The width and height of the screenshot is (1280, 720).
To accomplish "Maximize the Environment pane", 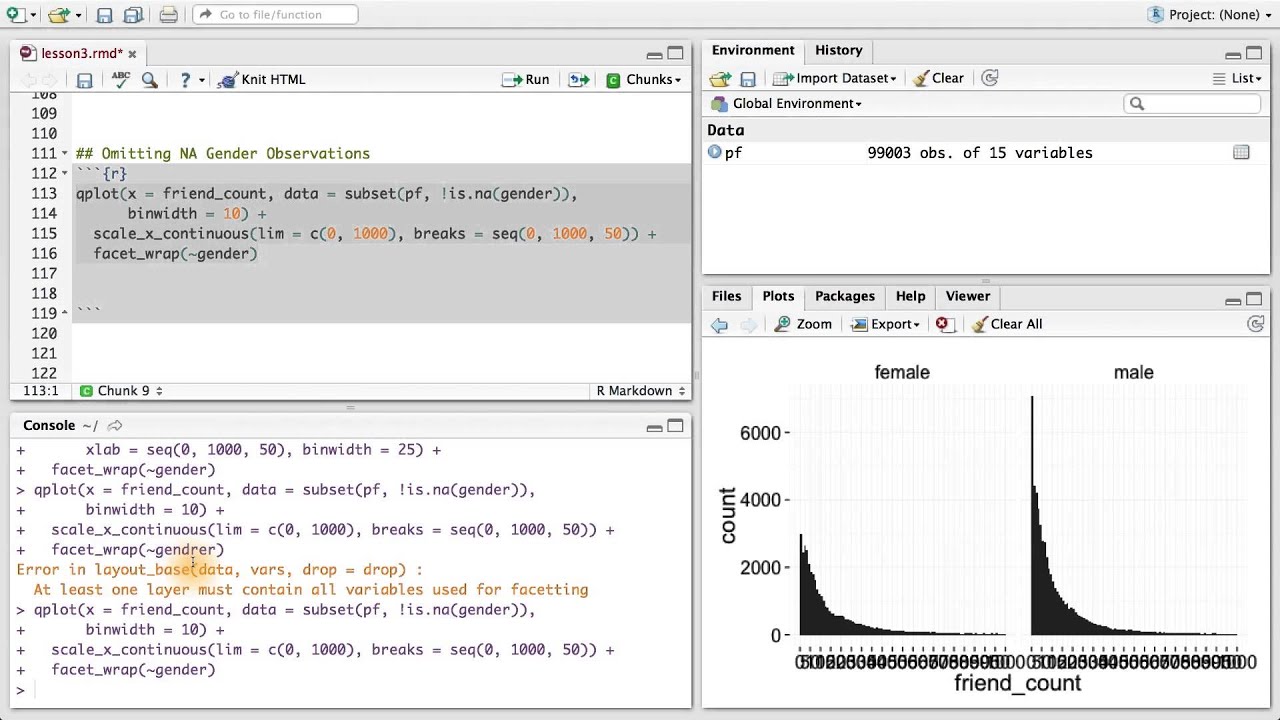I will tap(1254, 53).
